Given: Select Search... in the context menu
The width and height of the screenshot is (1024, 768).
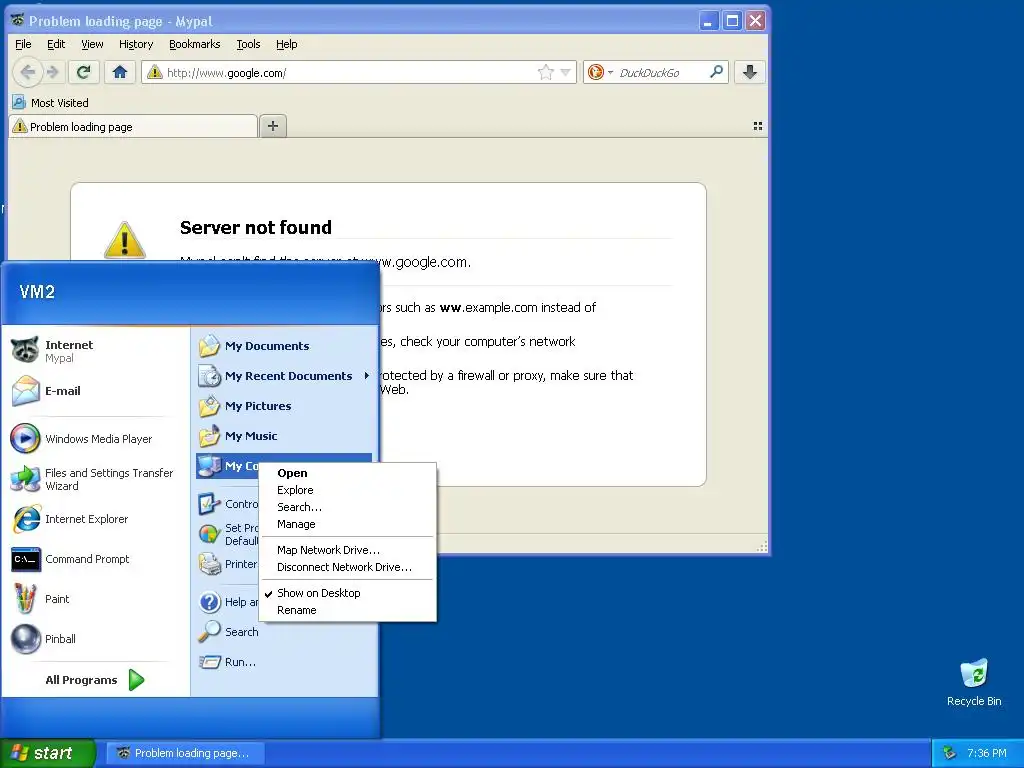Looking at the screenshot, I should (347, 507).
